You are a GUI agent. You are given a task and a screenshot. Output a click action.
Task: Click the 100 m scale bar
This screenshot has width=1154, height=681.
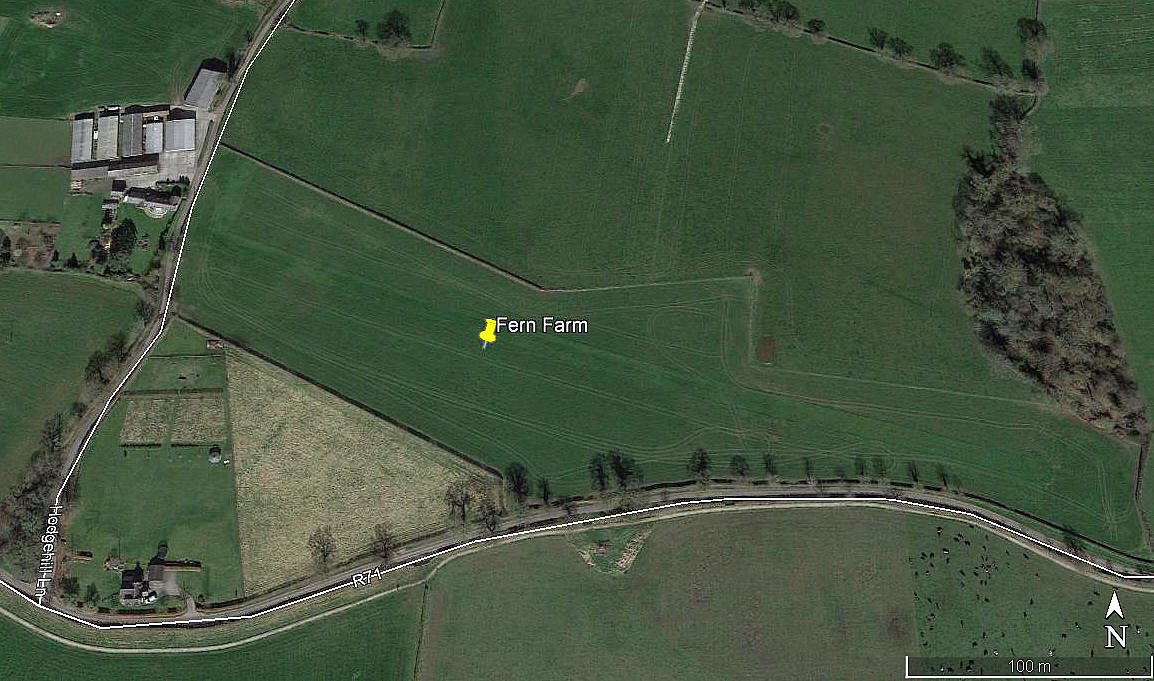tap(1029, 666)
